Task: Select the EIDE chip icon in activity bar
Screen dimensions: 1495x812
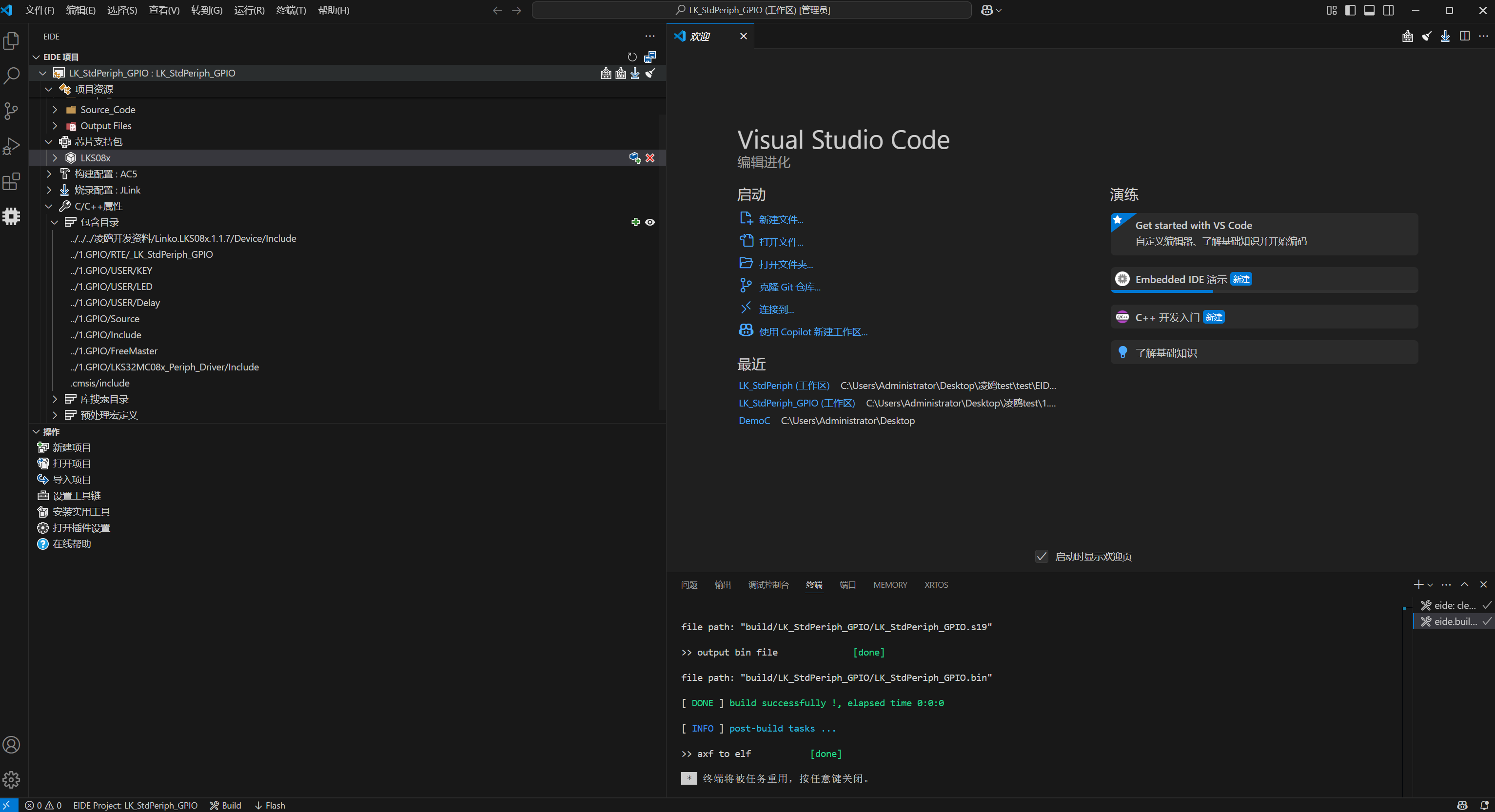Action: [x=12, y=216]
